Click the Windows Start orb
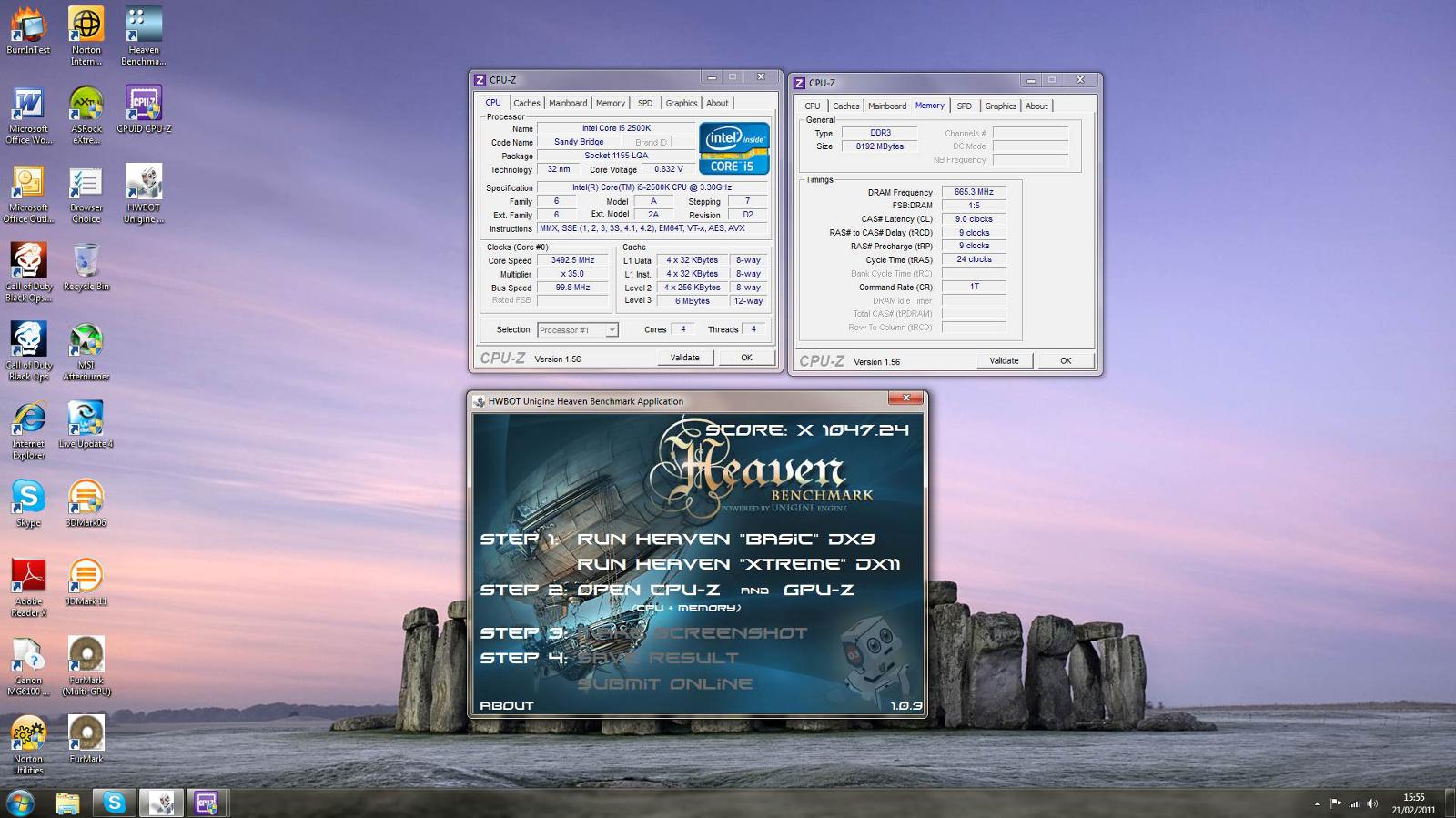The image size is (1456, 818). coord(20,803)
